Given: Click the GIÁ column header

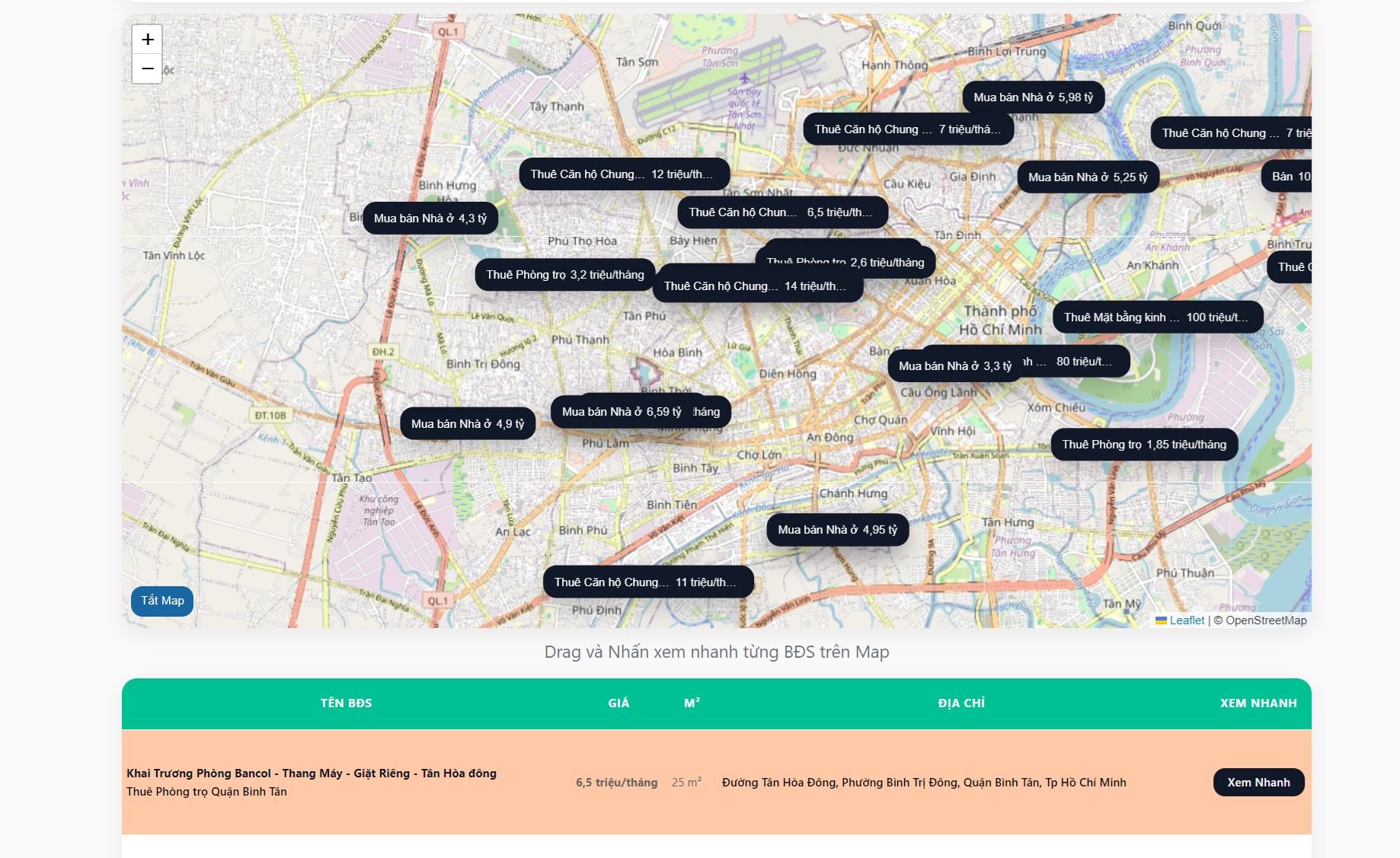Looking at the screenshot, I should 618,703.
